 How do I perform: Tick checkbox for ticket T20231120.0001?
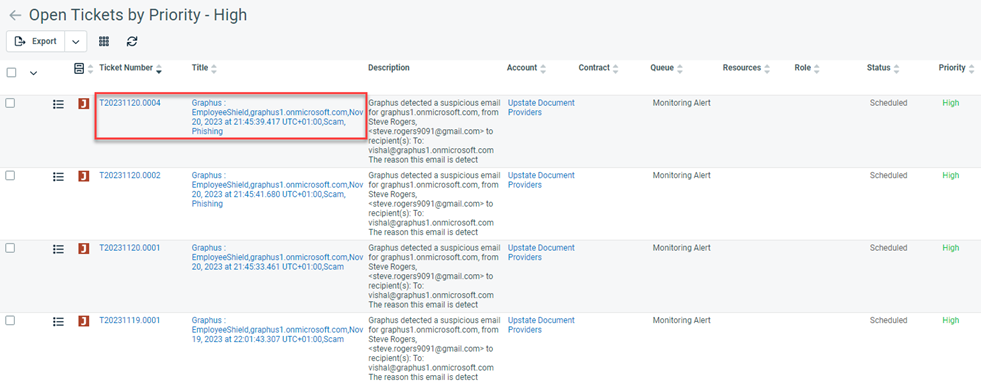click(x=10, y=248)
